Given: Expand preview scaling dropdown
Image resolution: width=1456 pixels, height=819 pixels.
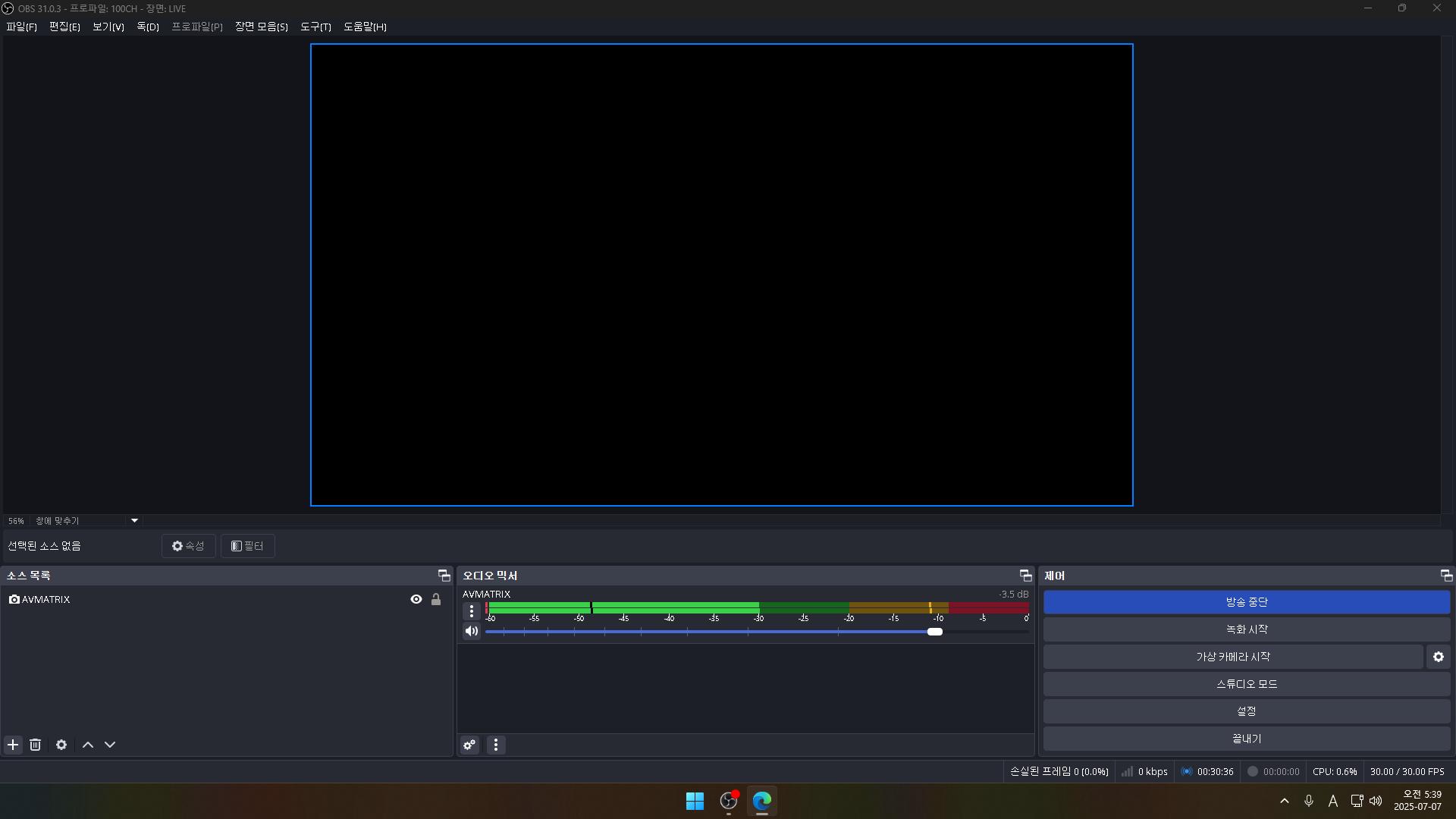Looking at the screenshot, I should point(134,521).
